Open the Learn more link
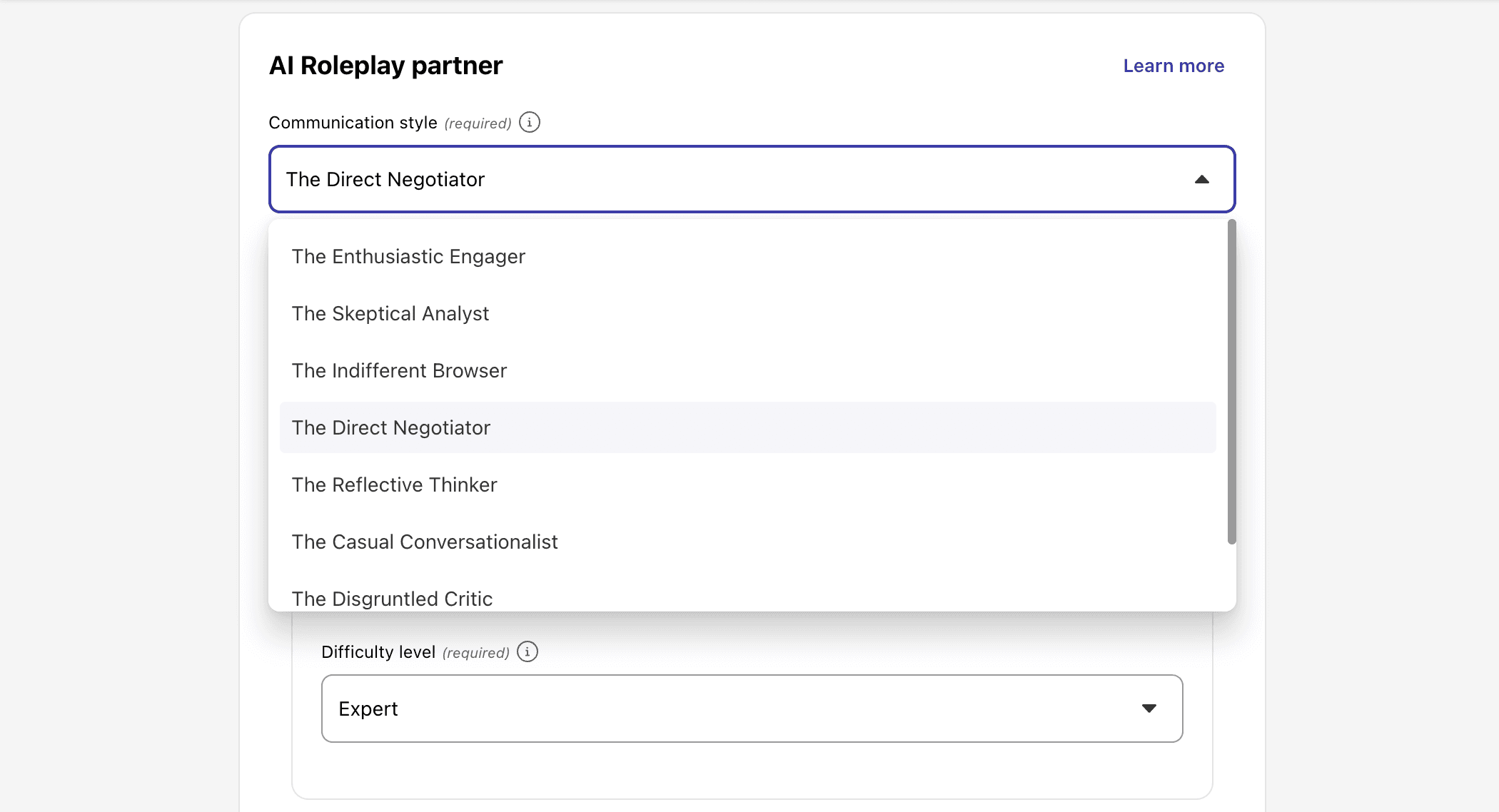 (1174, 66)
